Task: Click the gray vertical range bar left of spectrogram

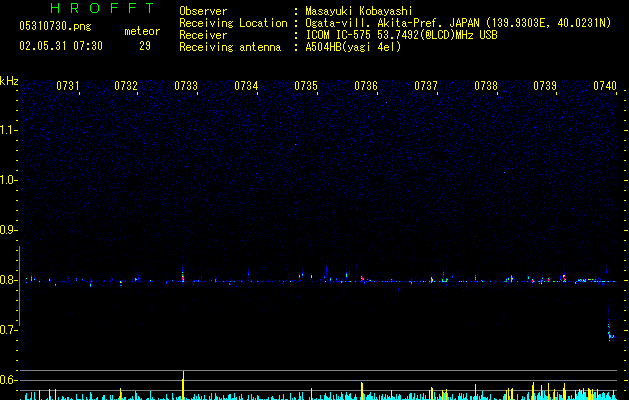Action: [x=19, y=286]
